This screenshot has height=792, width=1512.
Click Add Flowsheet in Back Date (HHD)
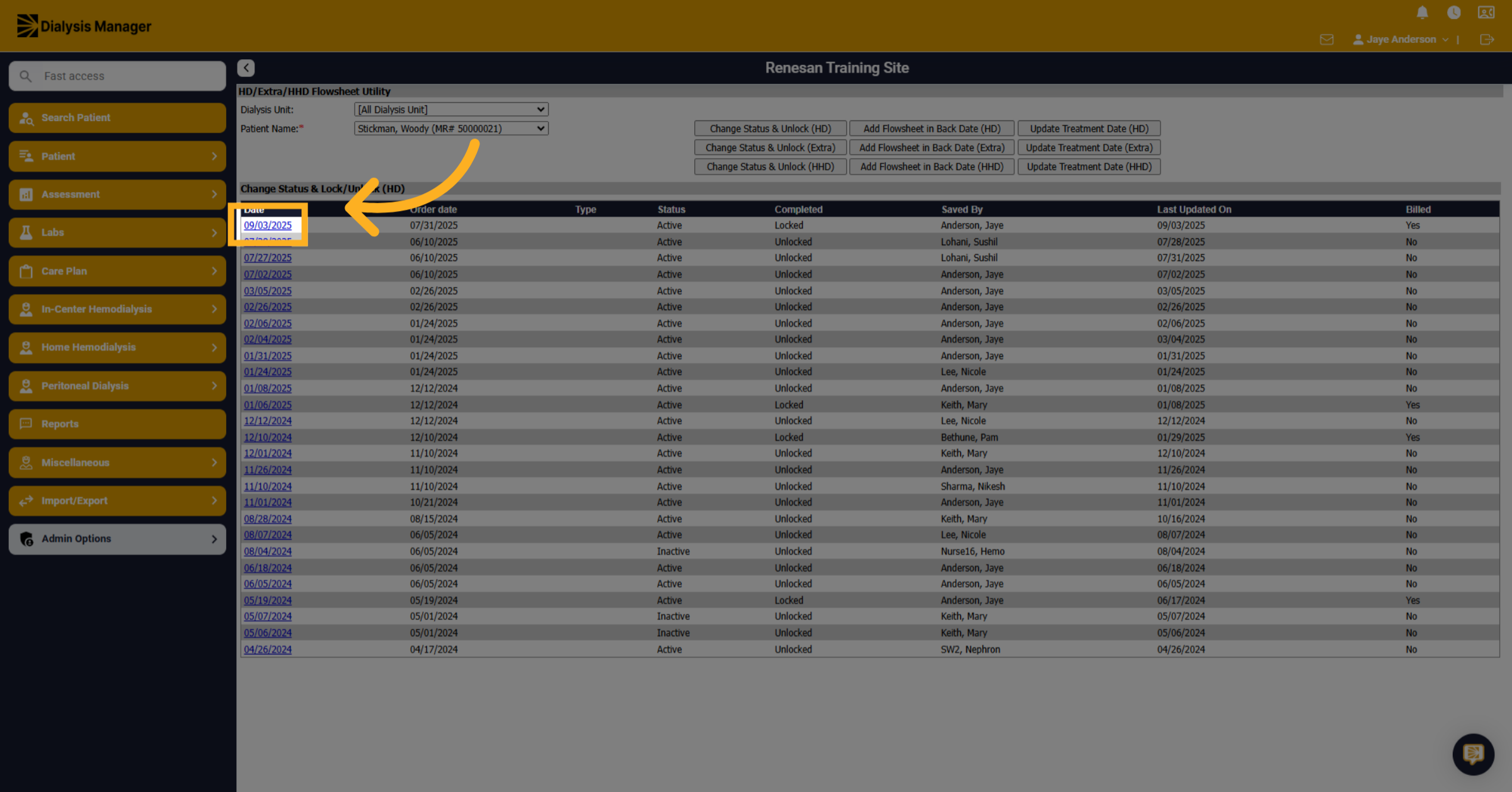tap(931, 167)
